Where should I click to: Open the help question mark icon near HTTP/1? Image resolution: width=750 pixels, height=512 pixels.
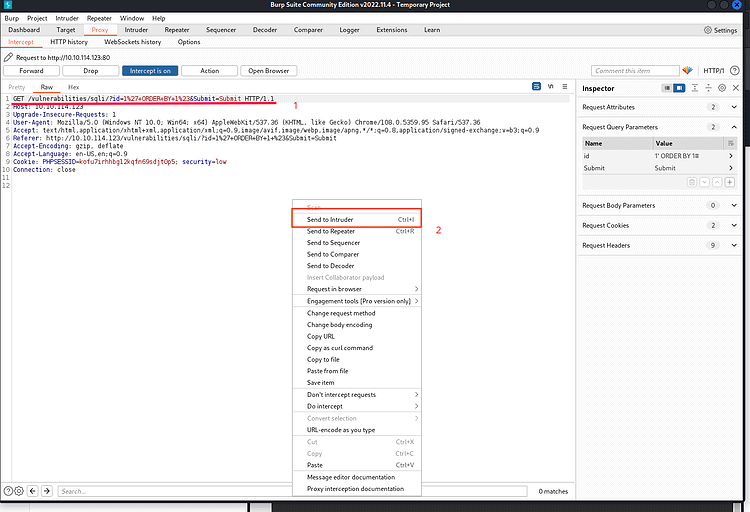click(735, 70)
